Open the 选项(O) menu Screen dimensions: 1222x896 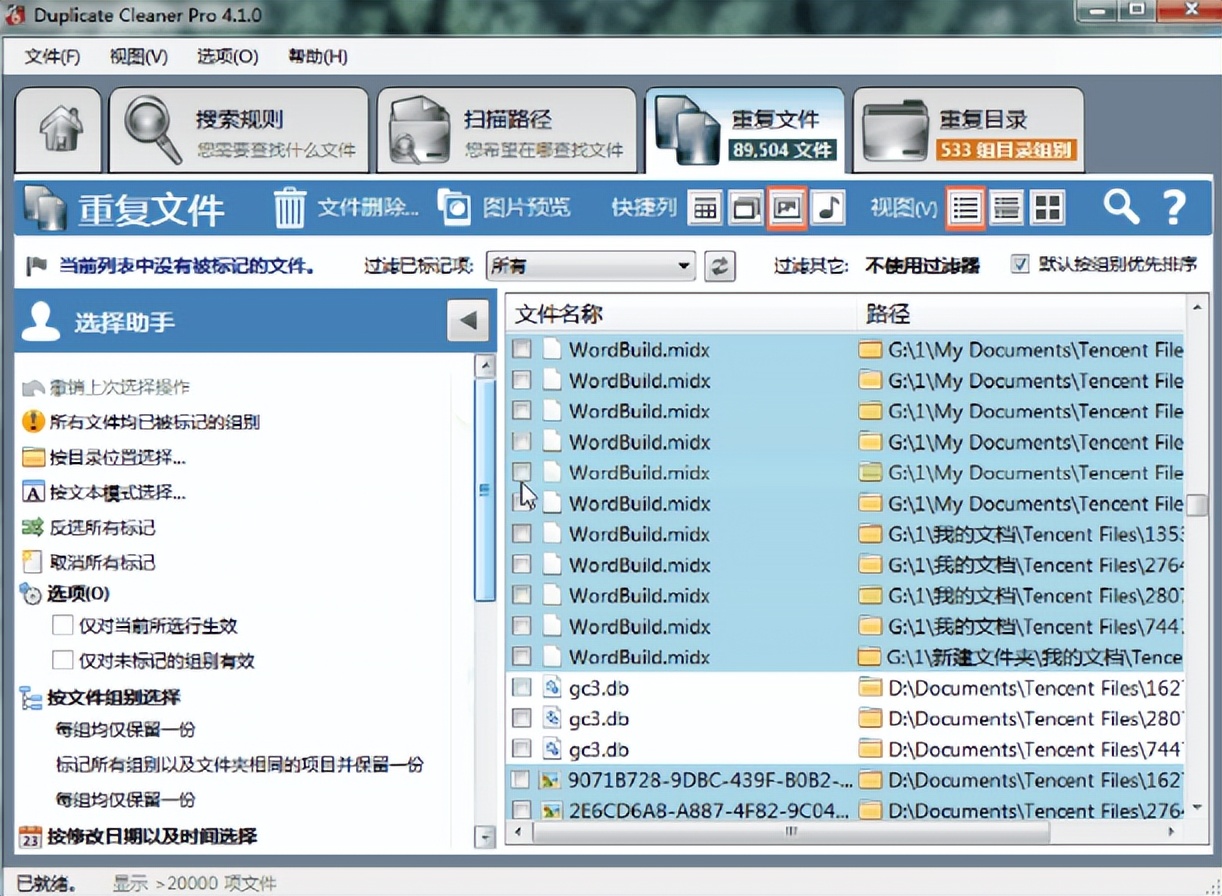pyautogui.click(x=225, y=57)
